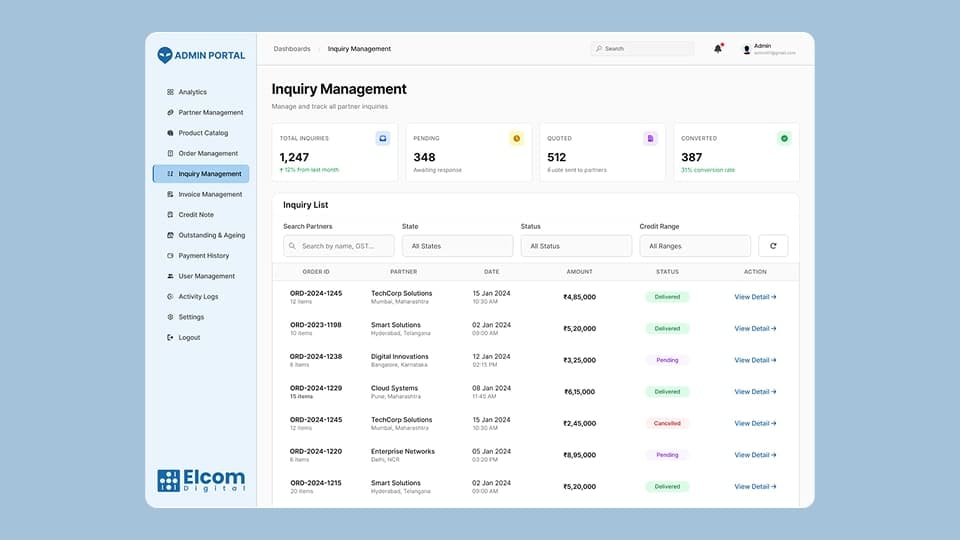Focus the Search Partners input box
The height and width of the screenshot is (540, 960).
coord(339,246)
